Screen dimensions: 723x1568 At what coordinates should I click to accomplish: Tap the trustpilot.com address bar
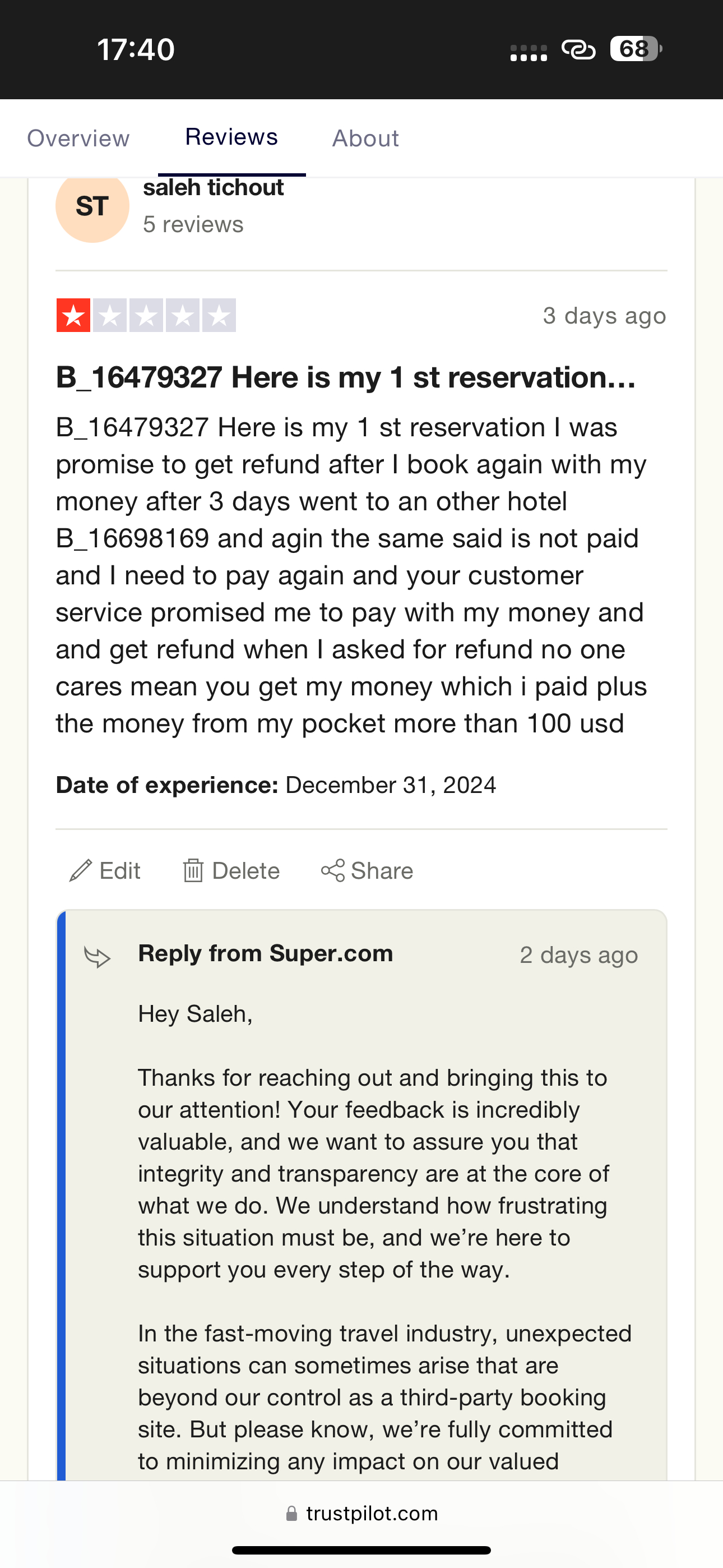point(361,1514)
